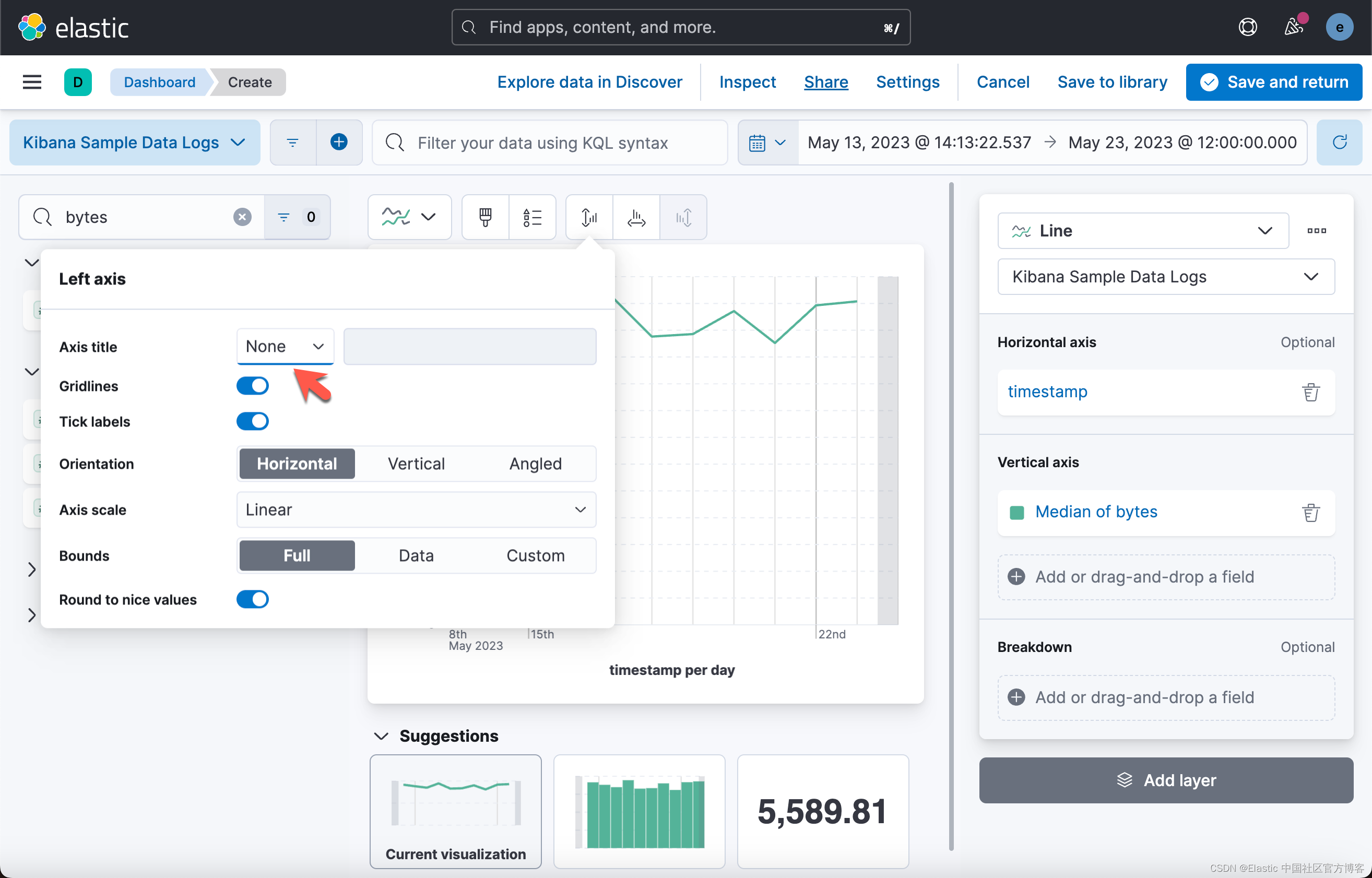
Task: Open the Share menu item
Action: [826, 82]
